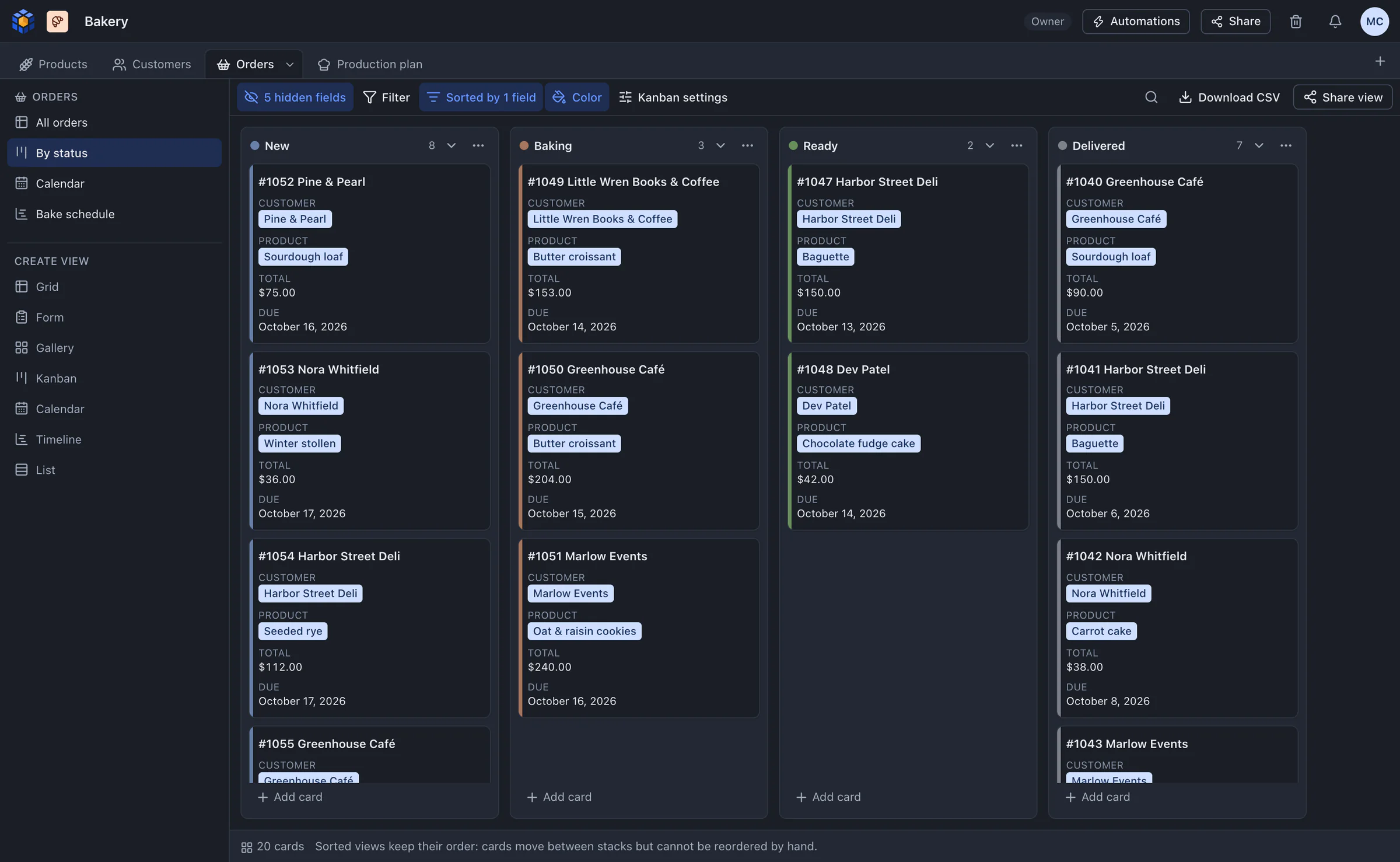Toggle the 5 hidden fields control
This screenshot has width=1400, height=862.
[295, 97]
